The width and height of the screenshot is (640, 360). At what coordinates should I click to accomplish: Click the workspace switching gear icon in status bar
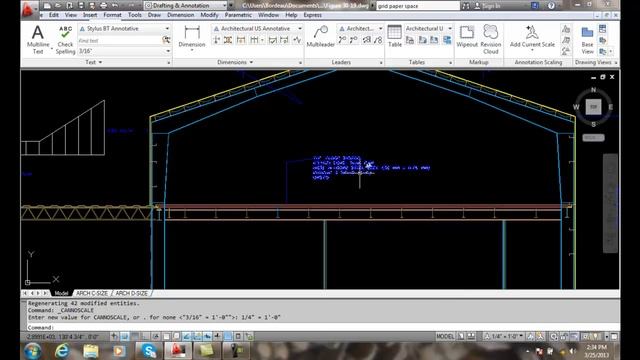click(x=553, y=336)
